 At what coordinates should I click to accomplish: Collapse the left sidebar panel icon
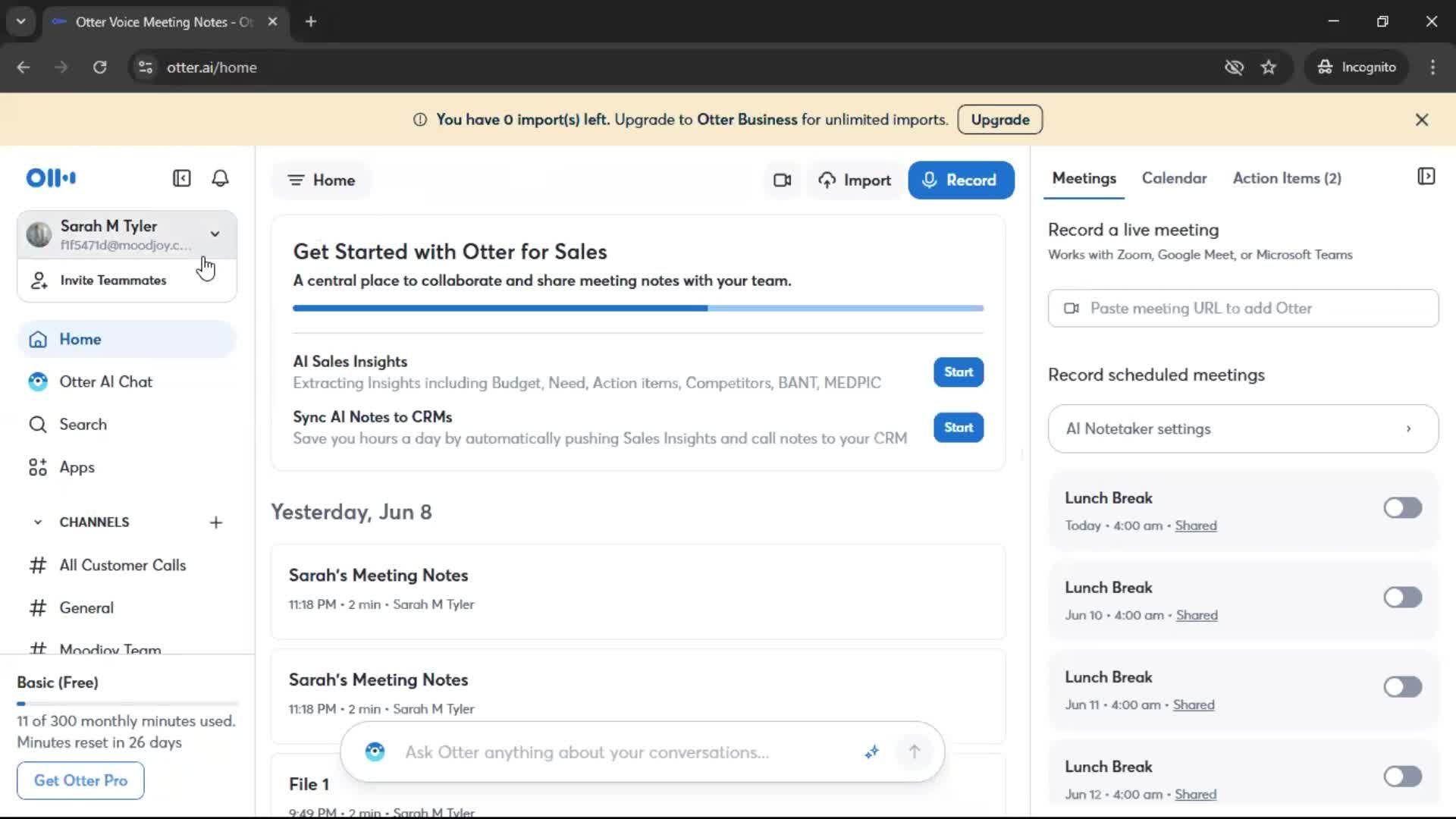[181, 178]
